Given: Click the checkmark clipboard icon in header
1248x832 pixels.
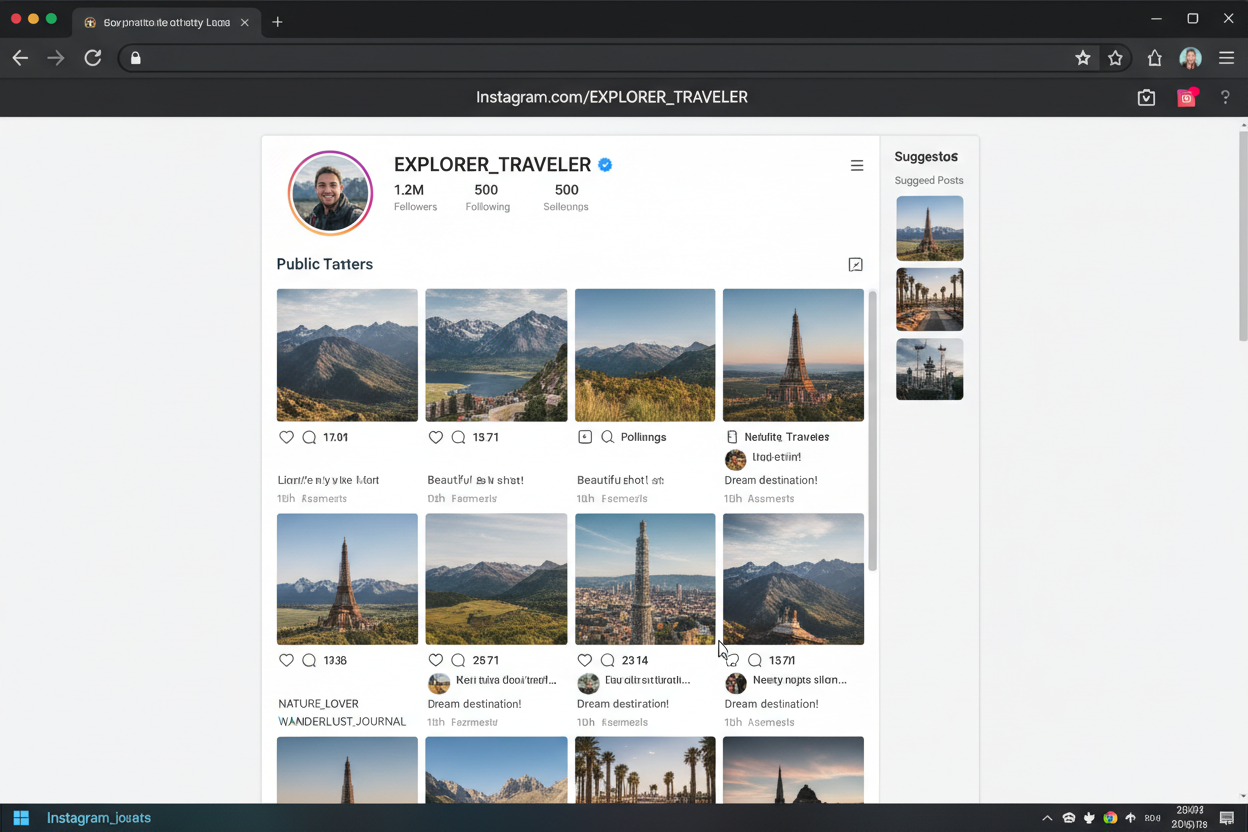Looking at the screenshot, I should [1146, 97].
